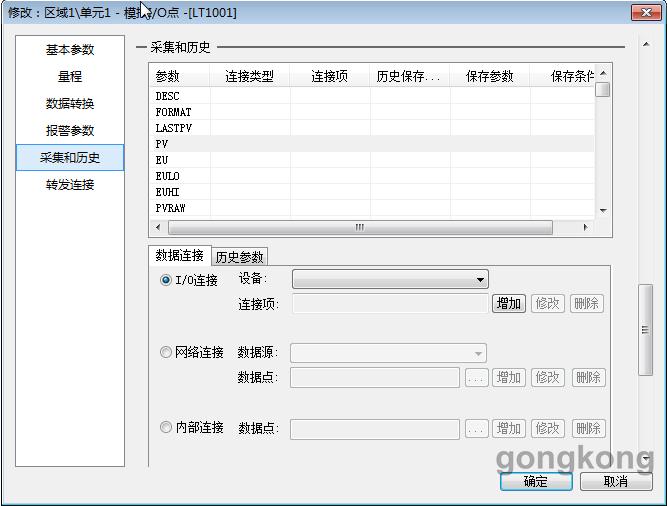The image size is (667, 506).
Task: Switch to the 历史参数 tab
Action: click(x=239, y=257)
